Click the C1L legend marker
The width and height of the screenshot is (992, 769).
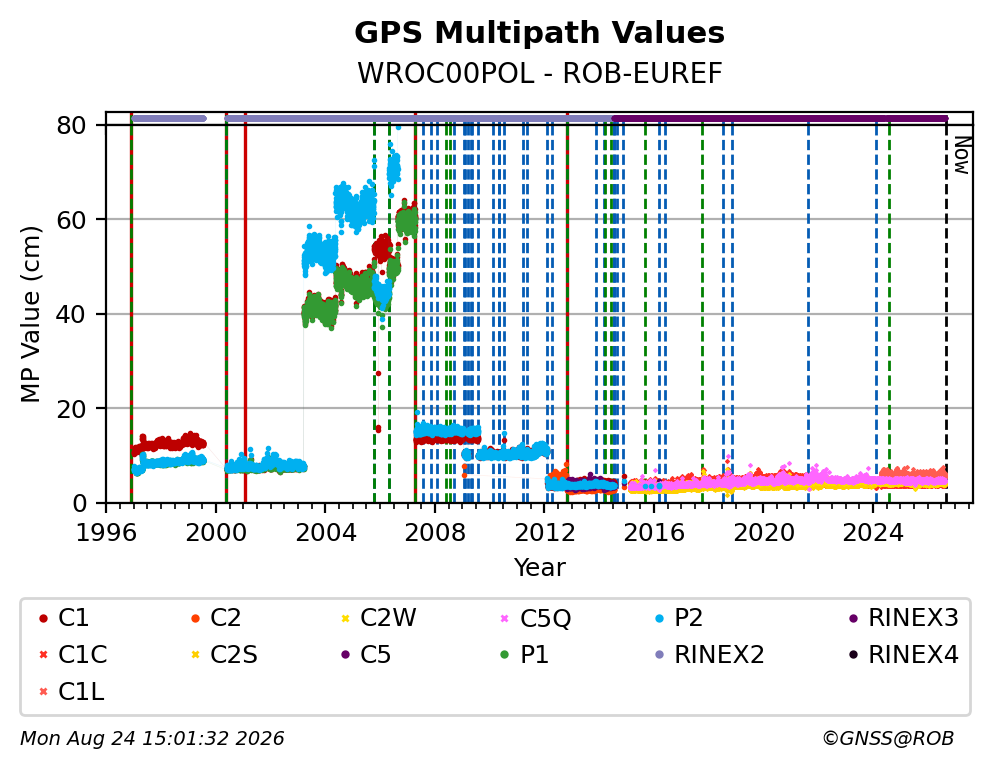click(43, 692)
